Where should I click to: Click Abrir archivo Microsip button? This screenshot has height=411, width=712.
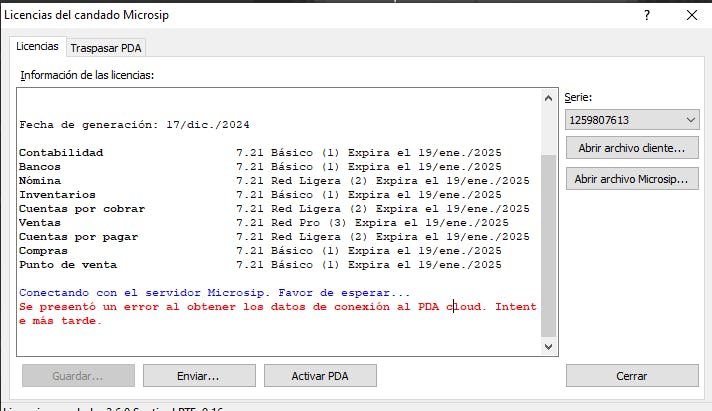[632, 179]
